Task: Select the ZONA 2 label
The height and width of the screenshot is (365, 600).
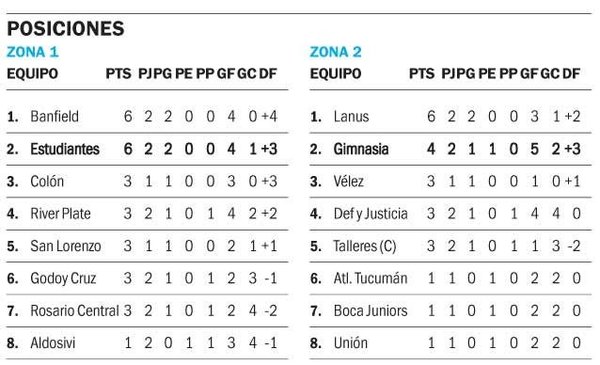Action: [x=336, y=52]
